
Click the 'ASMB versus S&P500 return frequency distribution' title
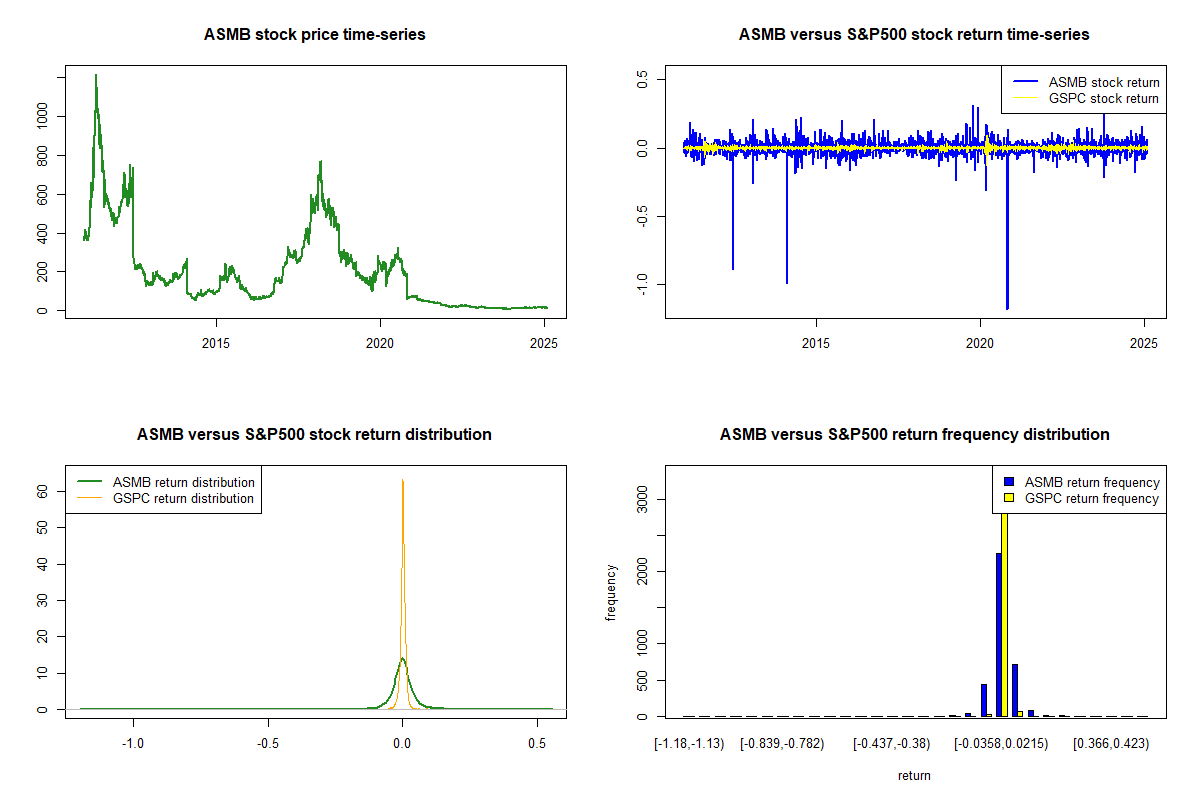914,434
